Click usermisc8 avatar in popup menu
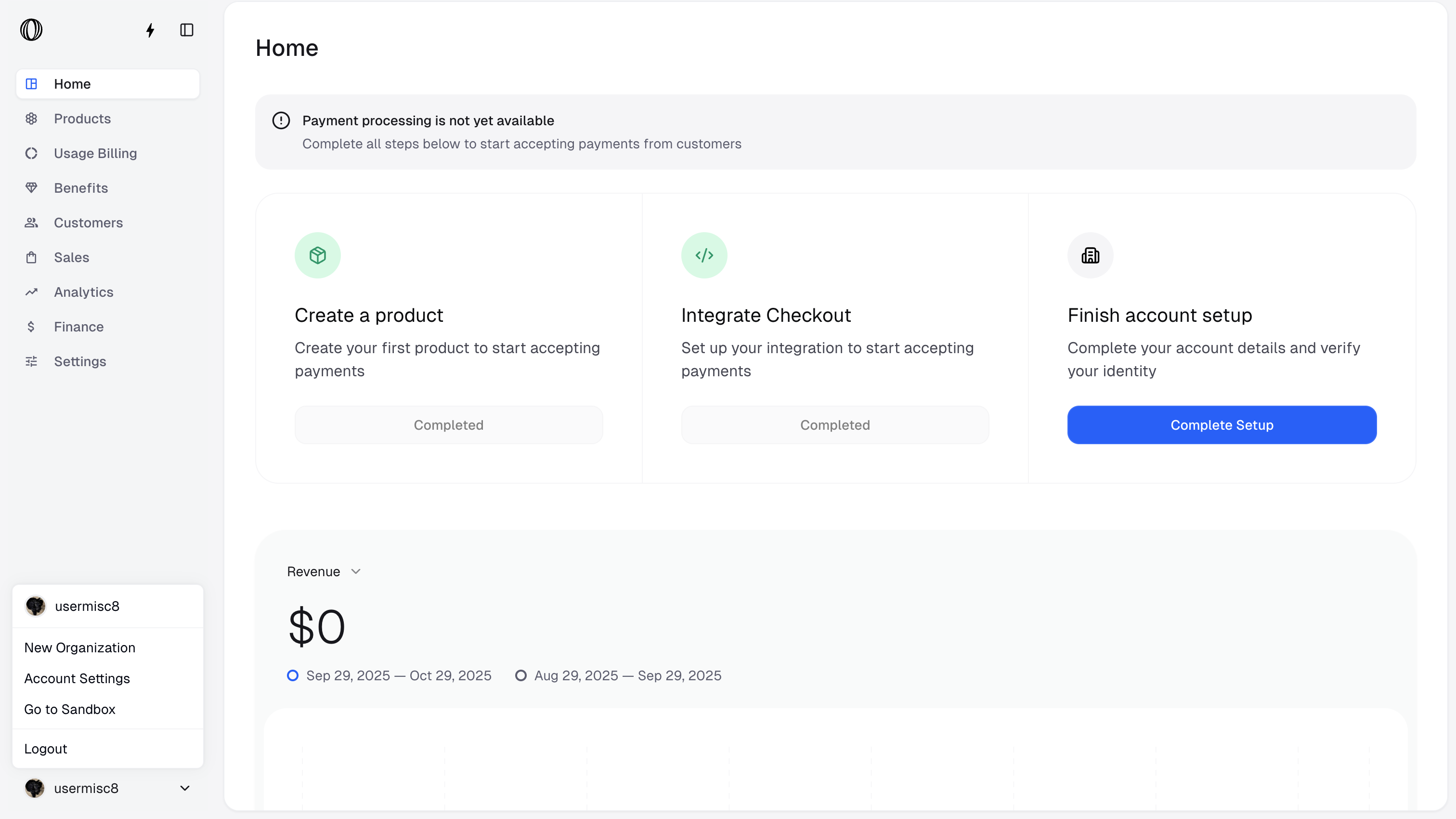1456x819 pixels. (x=36, y=606)
